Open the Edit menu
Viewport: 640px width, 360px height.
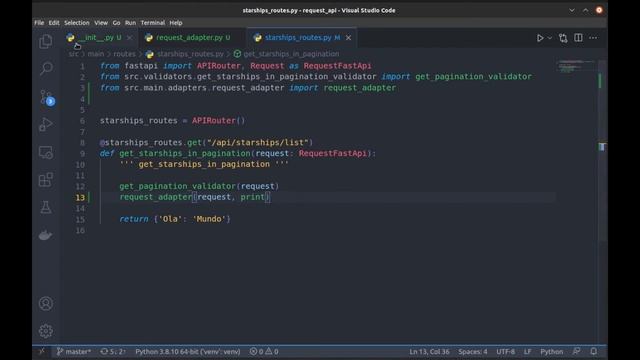54,23
